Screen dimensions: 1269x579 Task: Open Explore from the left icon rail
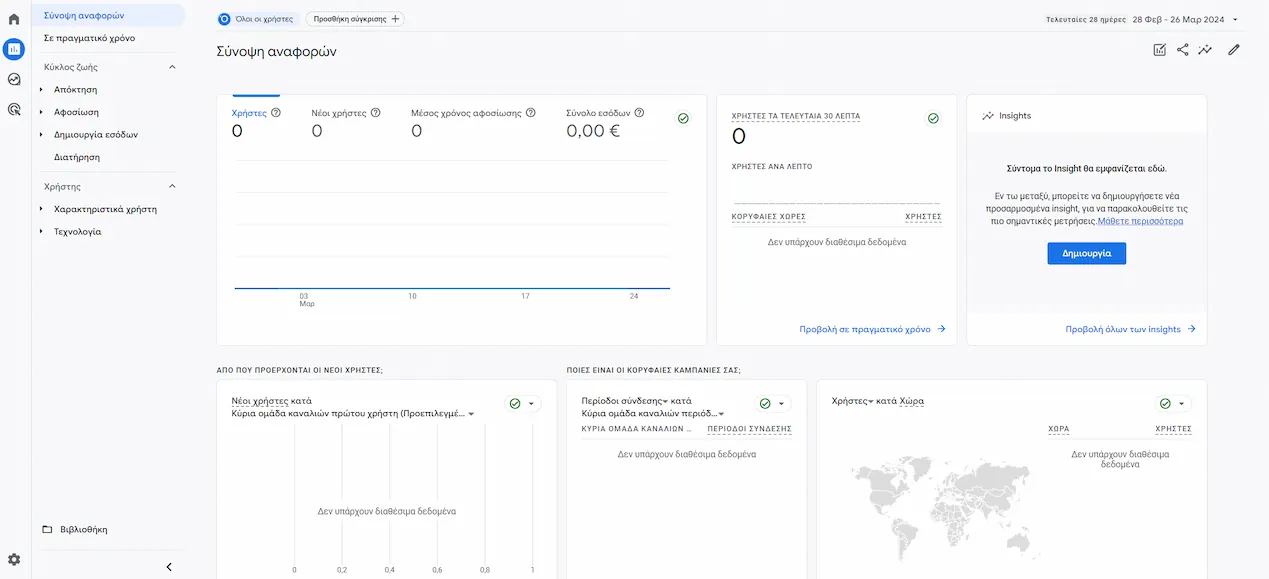click(13, 77)
